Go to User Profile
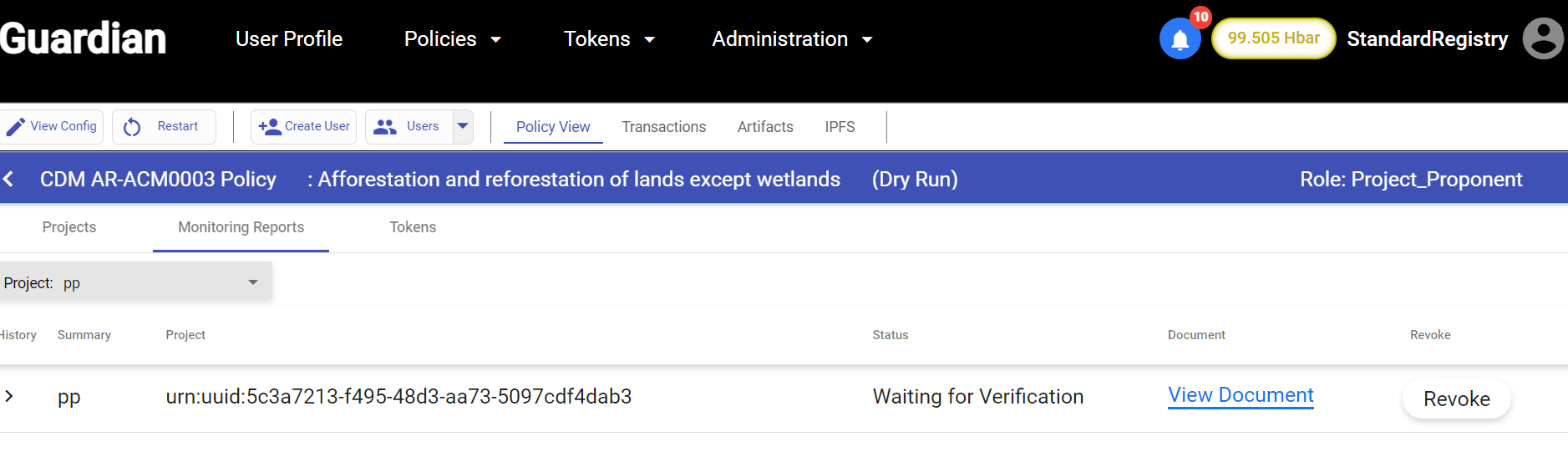This screenshot has width=1568, height=457. pos(289,39)
